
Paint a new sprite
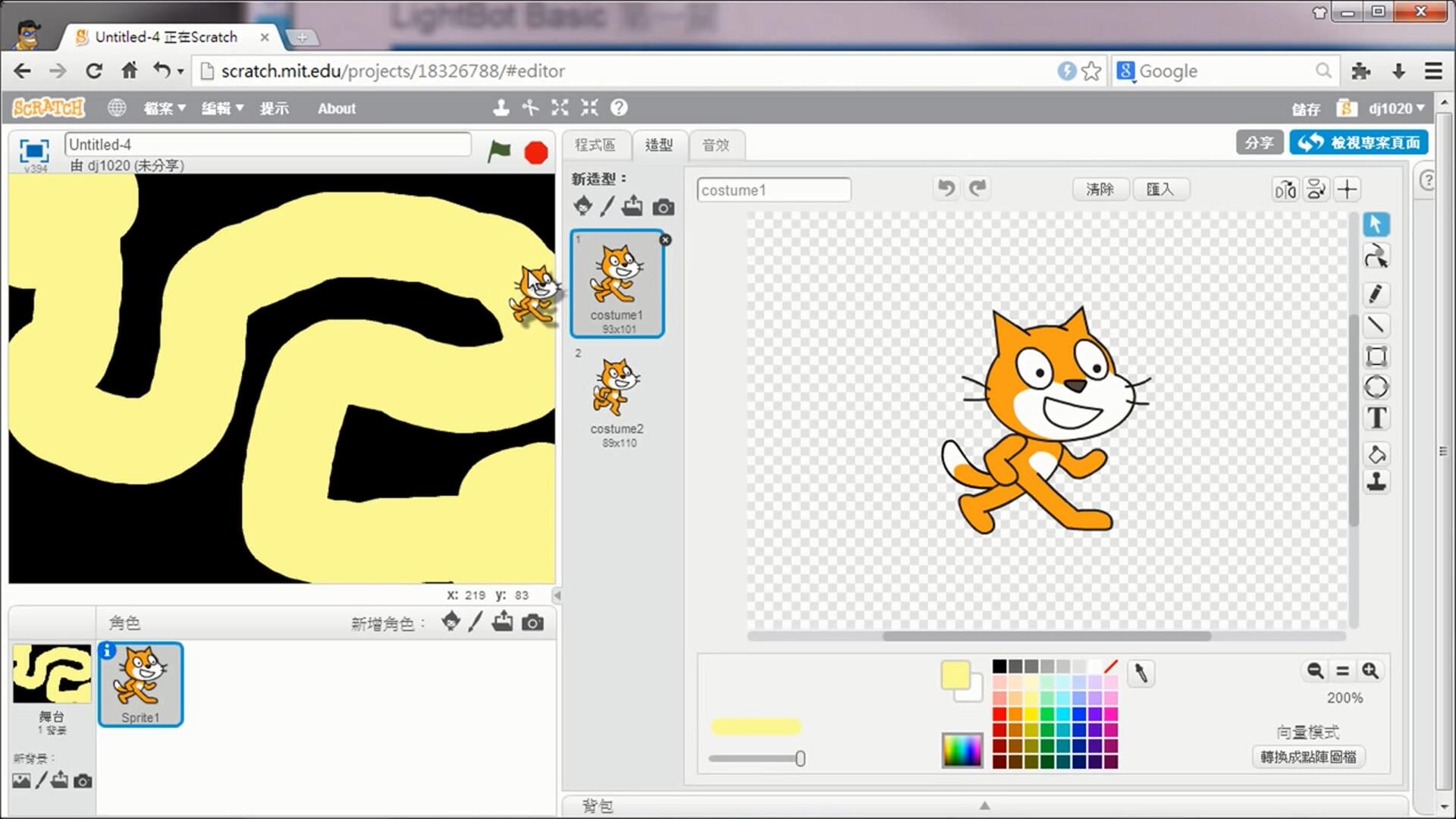(x=475, y=622)
